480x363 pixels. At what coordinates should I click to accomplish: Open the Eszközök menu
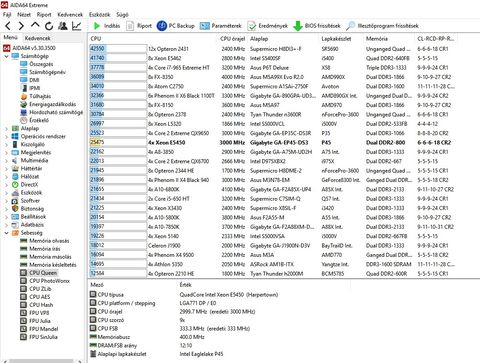99,15
